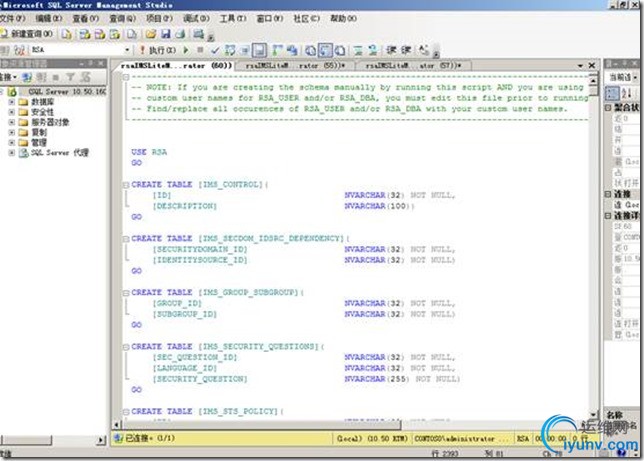This screenshot has width=644, height=461.
Task: Sort properties with Categorized button
Action: pyautogui.click(x=612, y=93)
